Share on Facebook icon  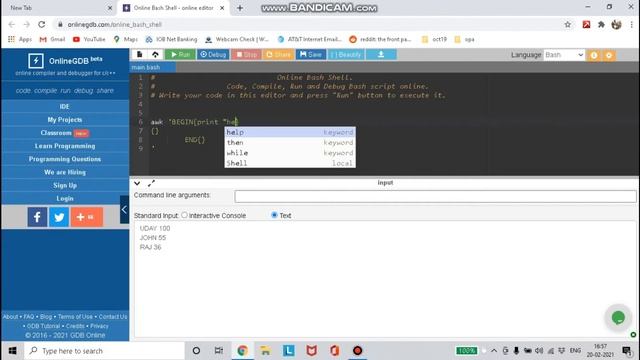point(37,217)
